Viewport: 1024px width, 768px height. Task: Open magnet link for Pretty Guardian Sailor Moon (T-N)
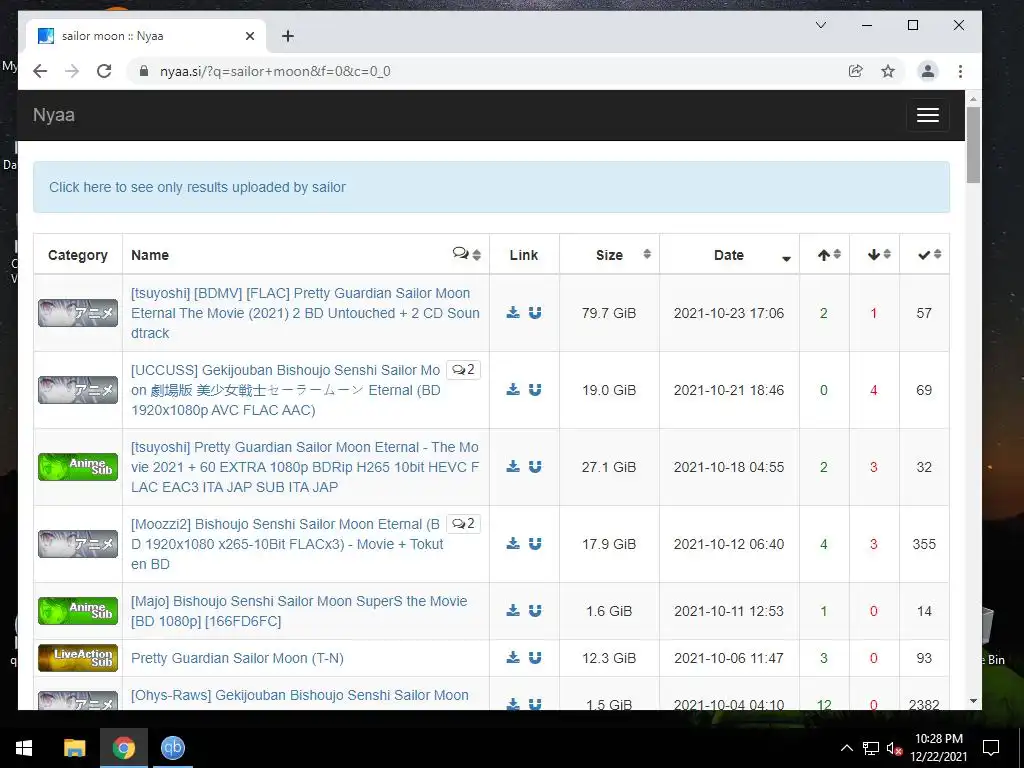(x=535, y=658)
